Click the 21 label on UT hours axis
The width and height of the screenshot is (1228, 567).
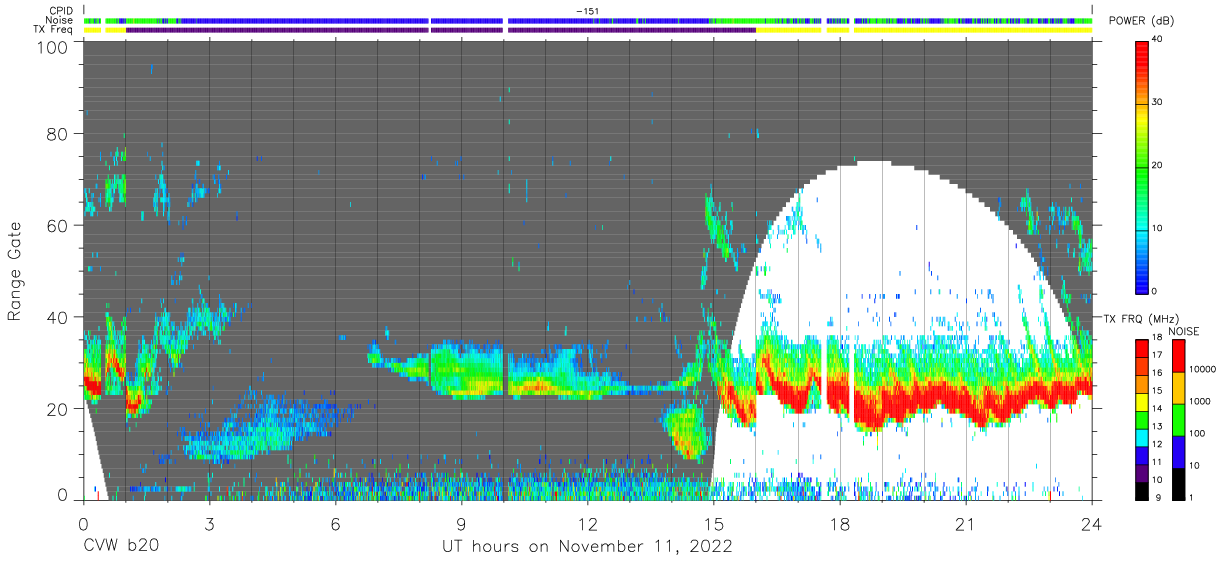[x=965, y=523]
